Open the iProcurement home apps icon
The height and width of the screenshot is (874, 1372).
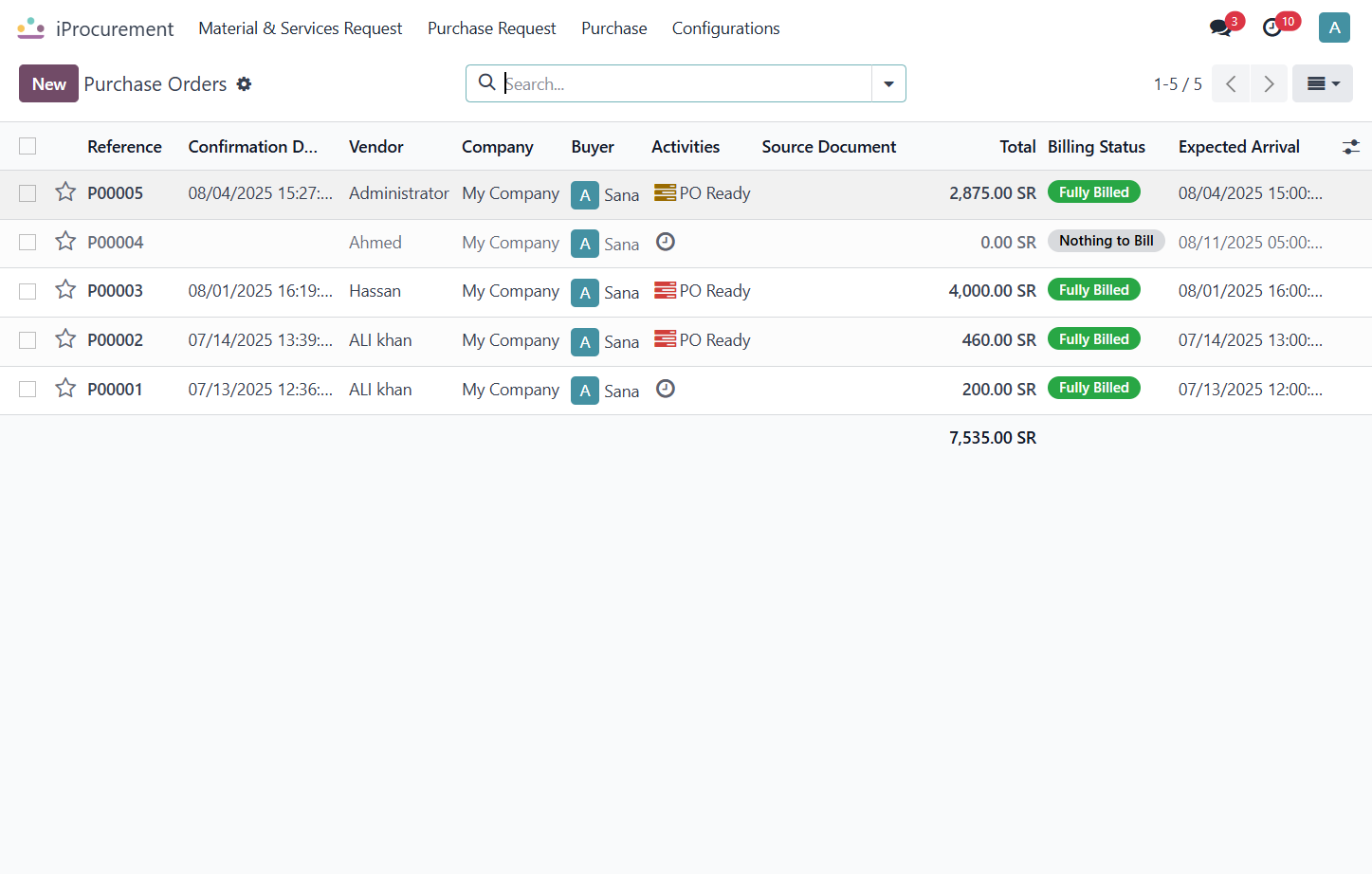[x=31, y=28]
